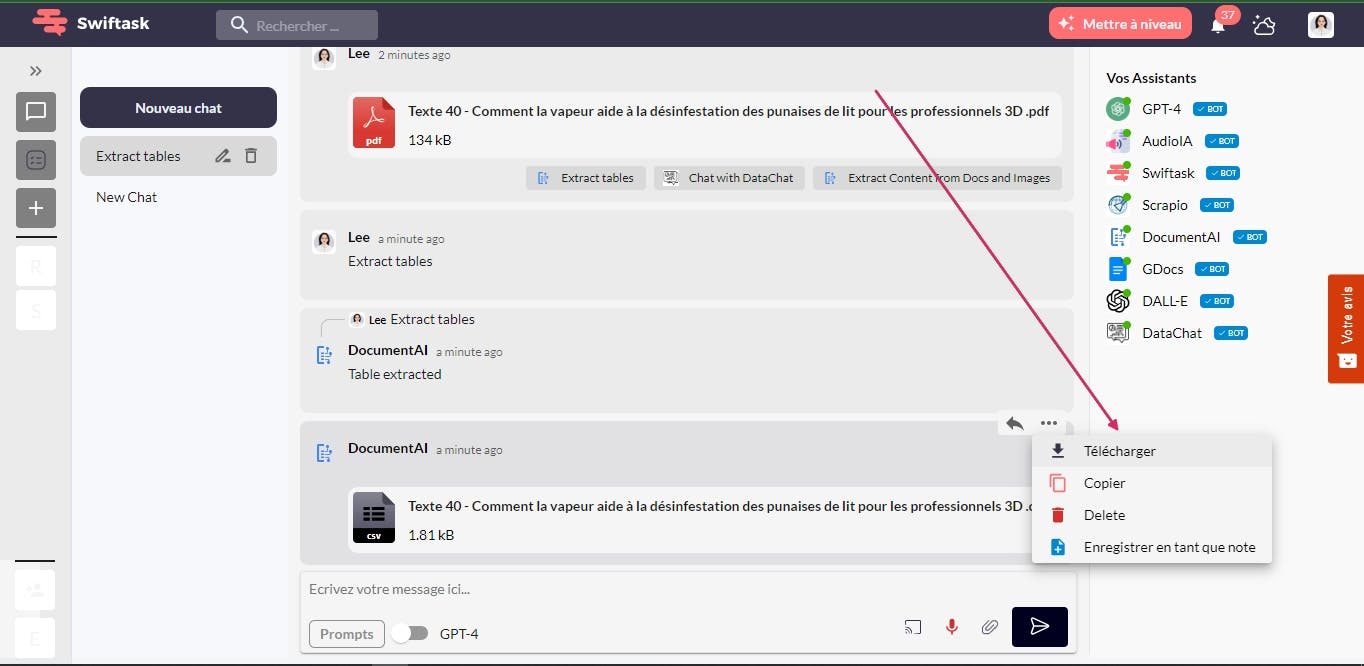The width and height of the screenshot is (1364, 666).
Task: Click the Chat with DataChat chip
Action: 729,178
